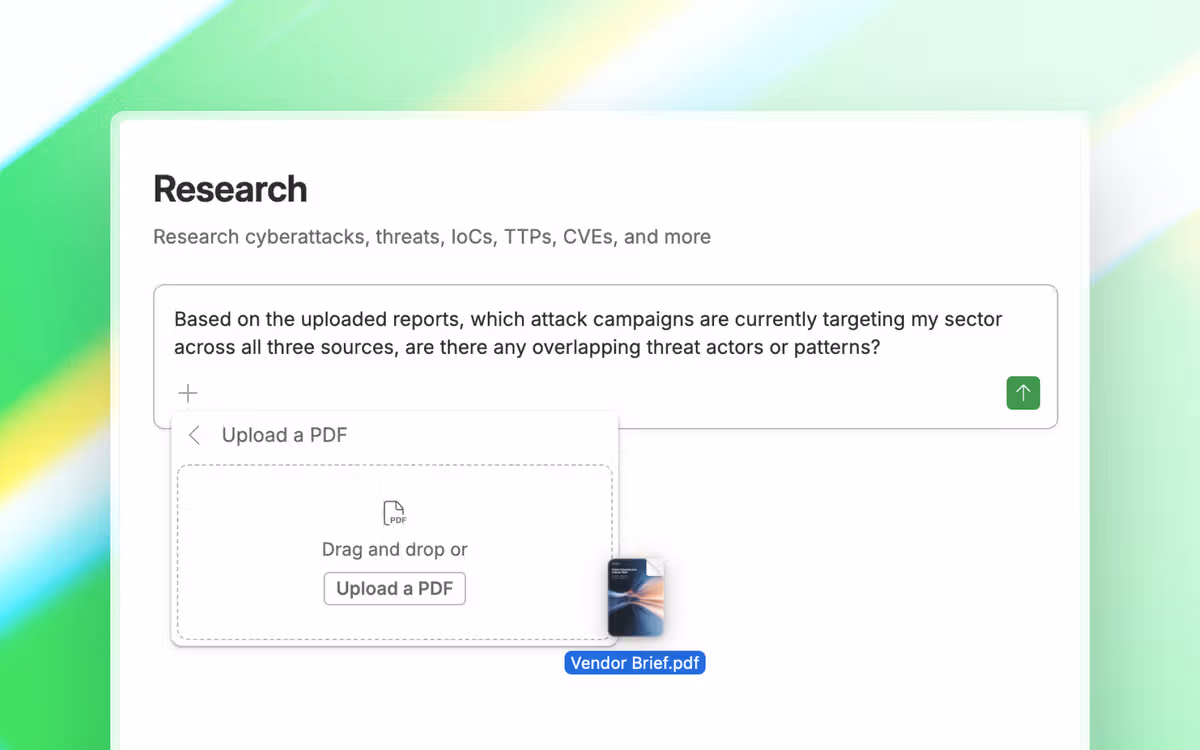
Task: Select the Vendor Brief PDF thumbnail
Action: point(636,598)
